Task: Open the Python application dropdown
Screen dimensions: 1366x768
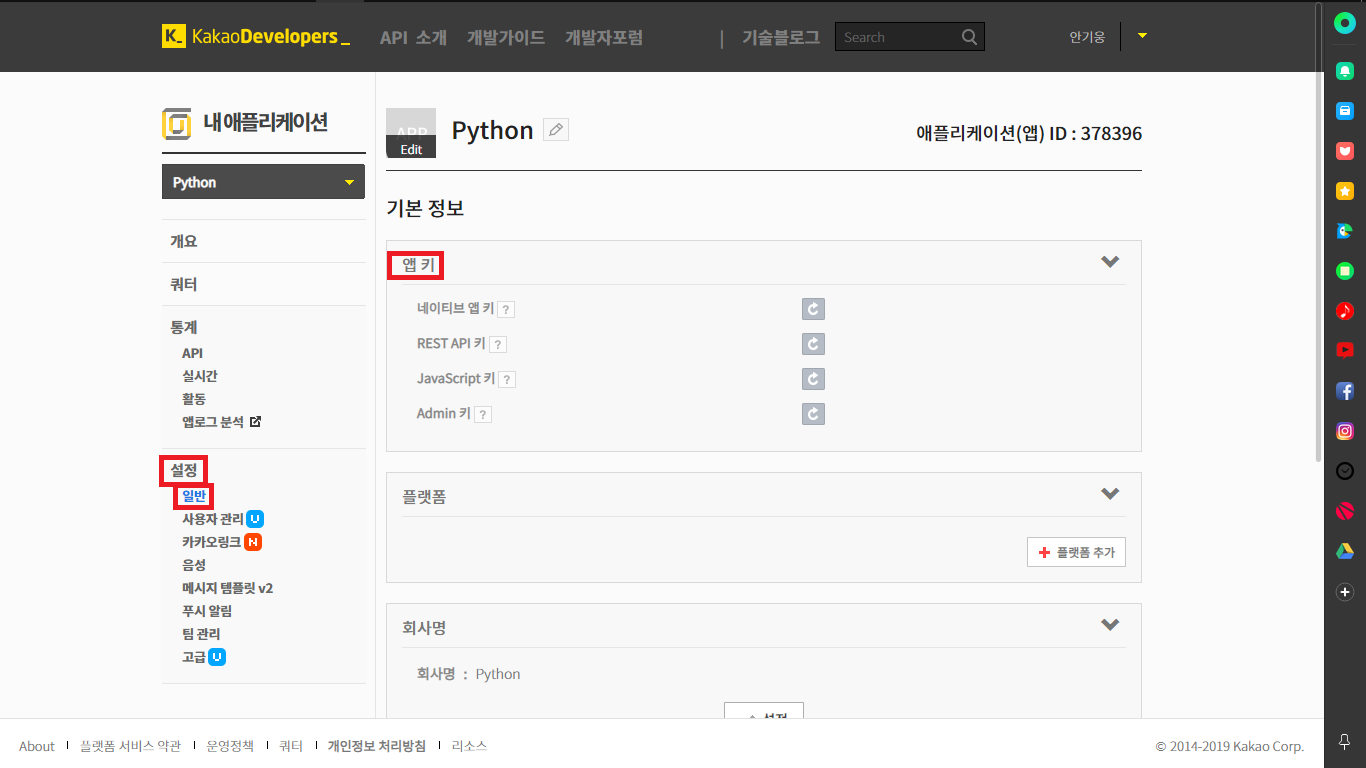Action: pyautogui.click(x=263, y=182)
